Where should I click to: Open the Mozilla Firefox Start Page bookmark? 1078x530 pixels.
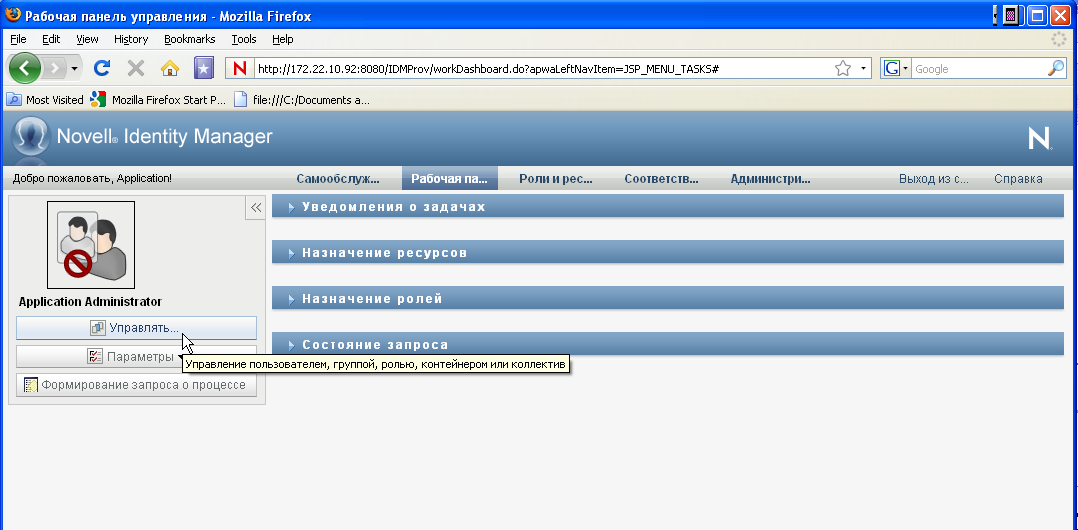(158, 100)
